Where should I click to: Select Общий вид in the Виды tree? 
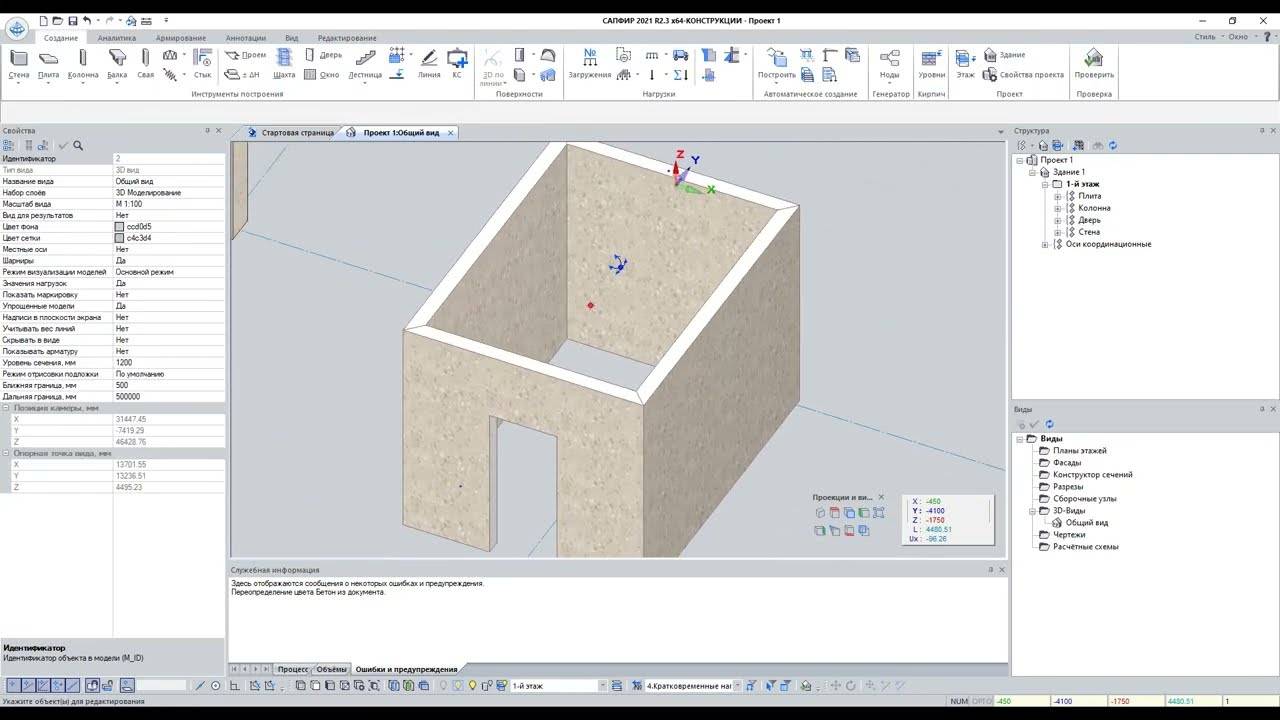[1086, 523]
